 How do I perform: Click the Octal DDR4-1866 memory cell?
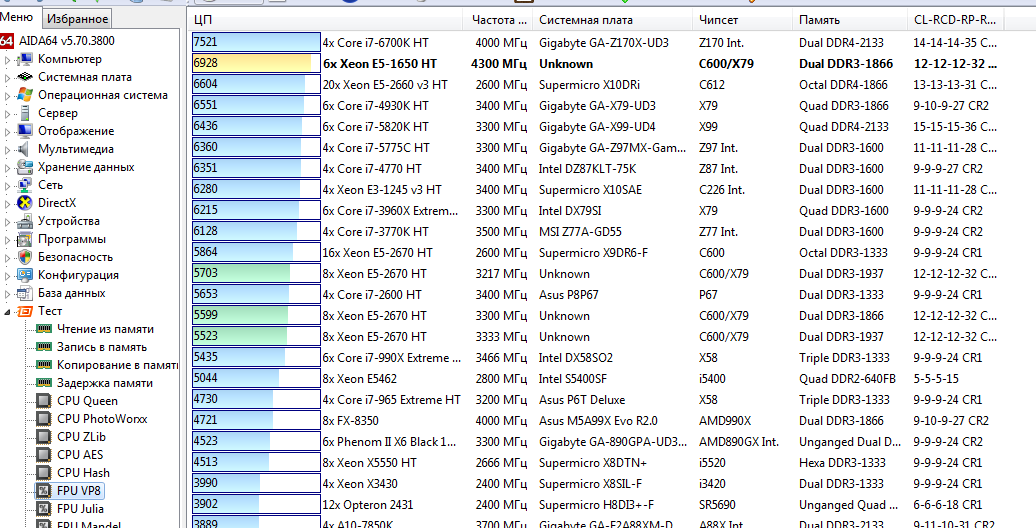point(843,85)
